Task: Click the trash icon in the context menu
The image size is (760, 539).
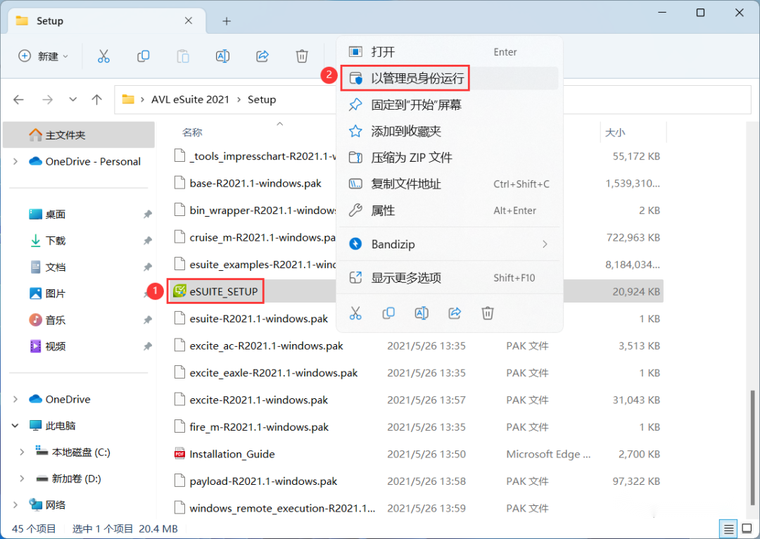Action: point(488,313)
